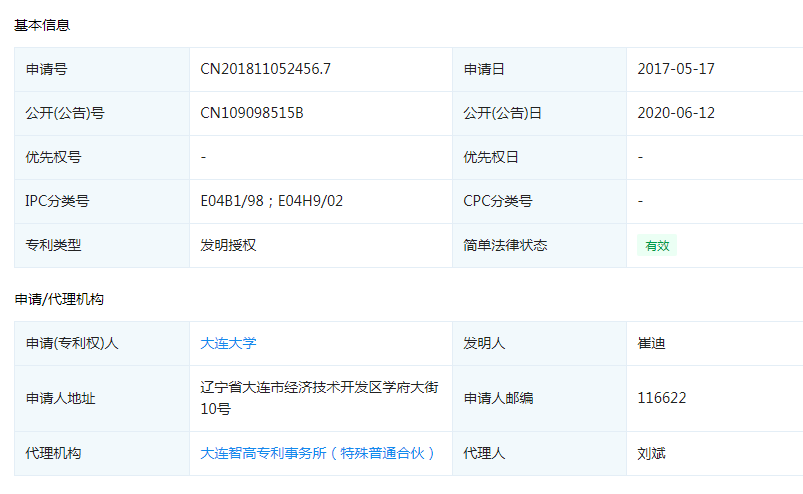This screenshot has height=494, width=803.
Task: Click the patent type value 发明授权
Action: (x=228, y=245)
